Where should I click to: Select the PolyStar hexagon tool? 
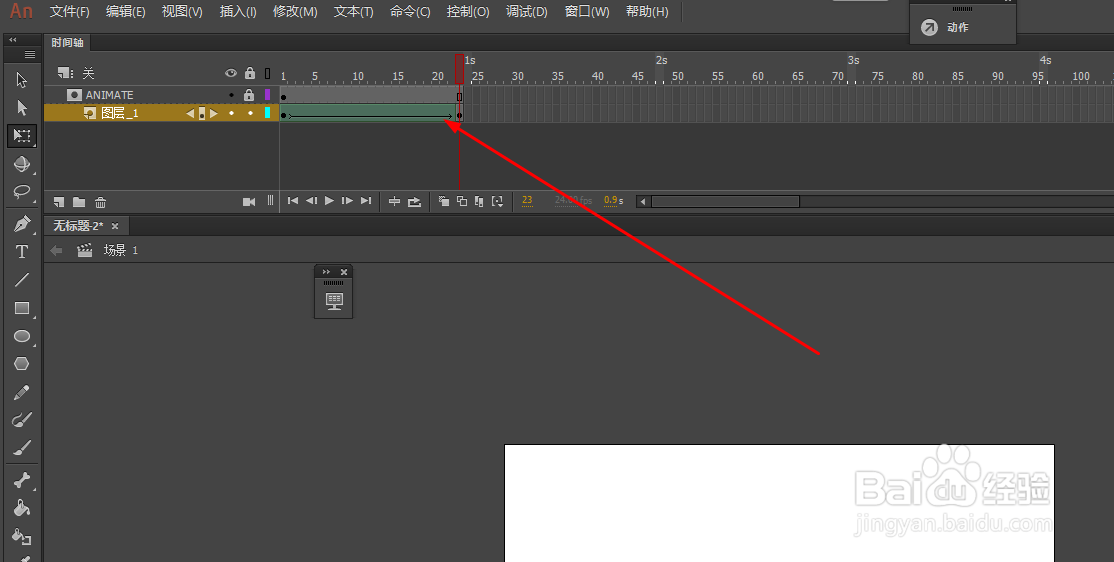pos(21,364)
